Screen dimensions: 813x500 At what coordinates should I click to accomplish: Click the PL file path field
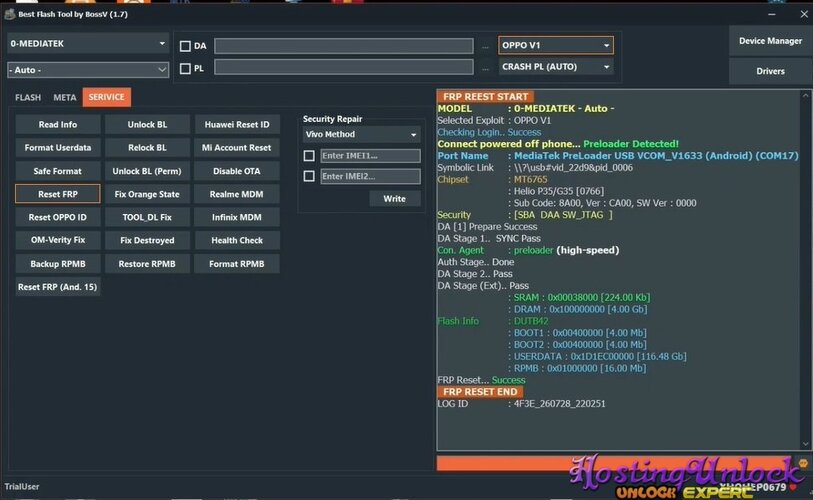pyautogui.click(x=344, y=67)
